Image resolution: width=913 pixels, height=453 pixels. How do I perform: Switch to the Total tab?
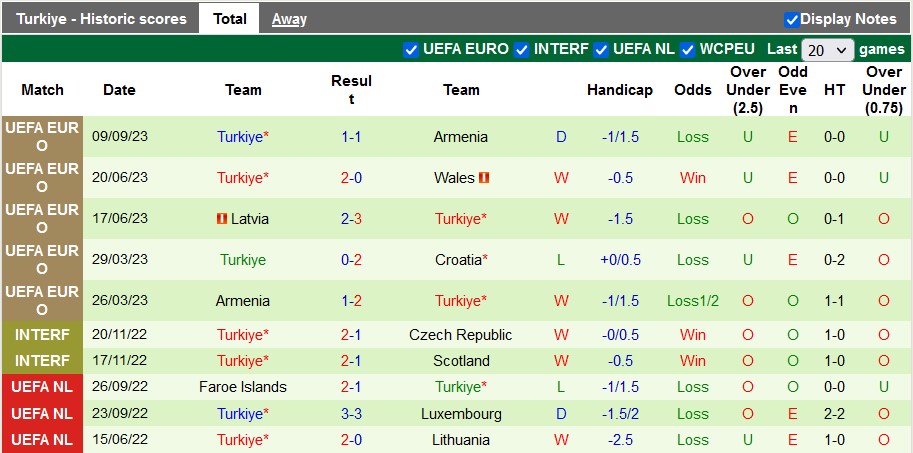(x=230, y=19)
